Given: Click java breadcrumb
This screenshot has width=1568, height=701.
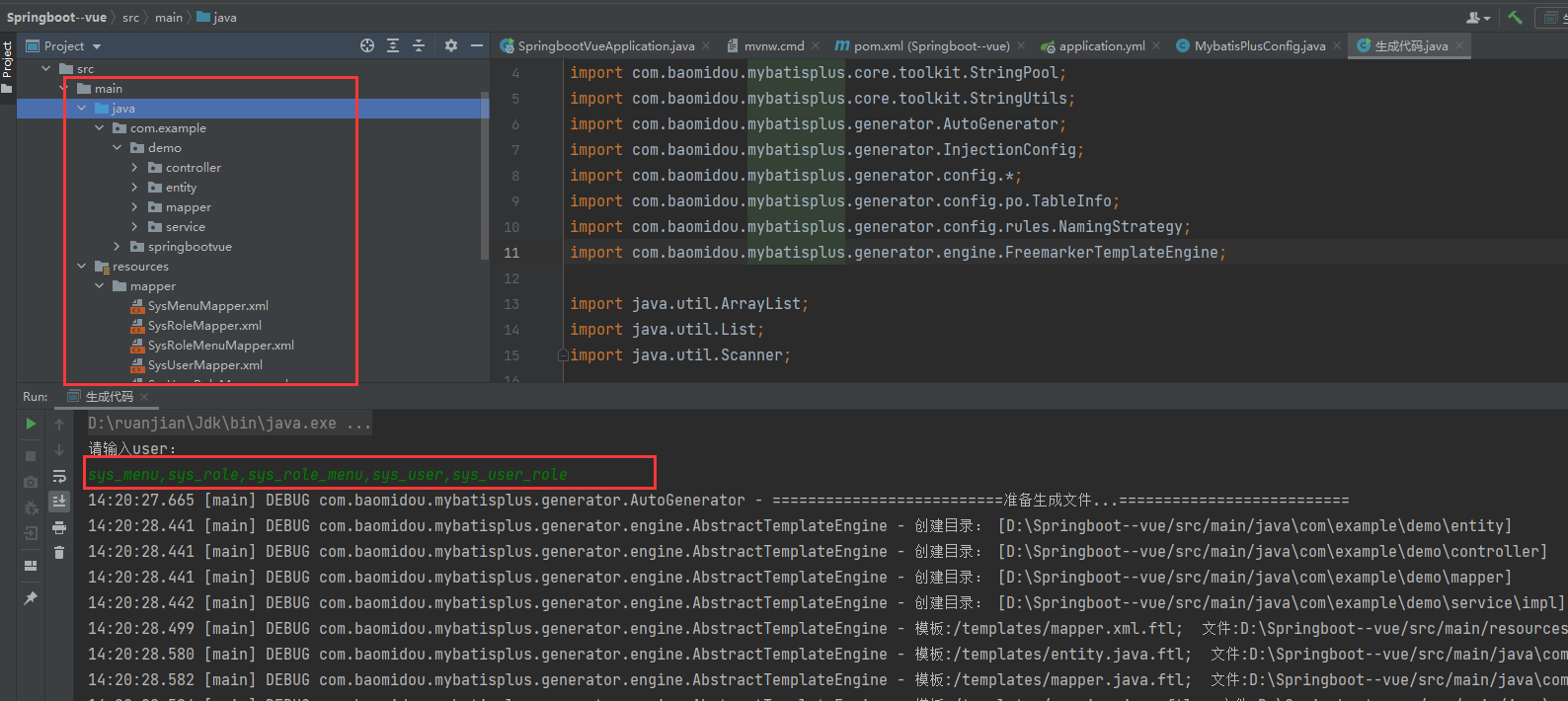Looking at the screenshot, I should tap(217, 18).
